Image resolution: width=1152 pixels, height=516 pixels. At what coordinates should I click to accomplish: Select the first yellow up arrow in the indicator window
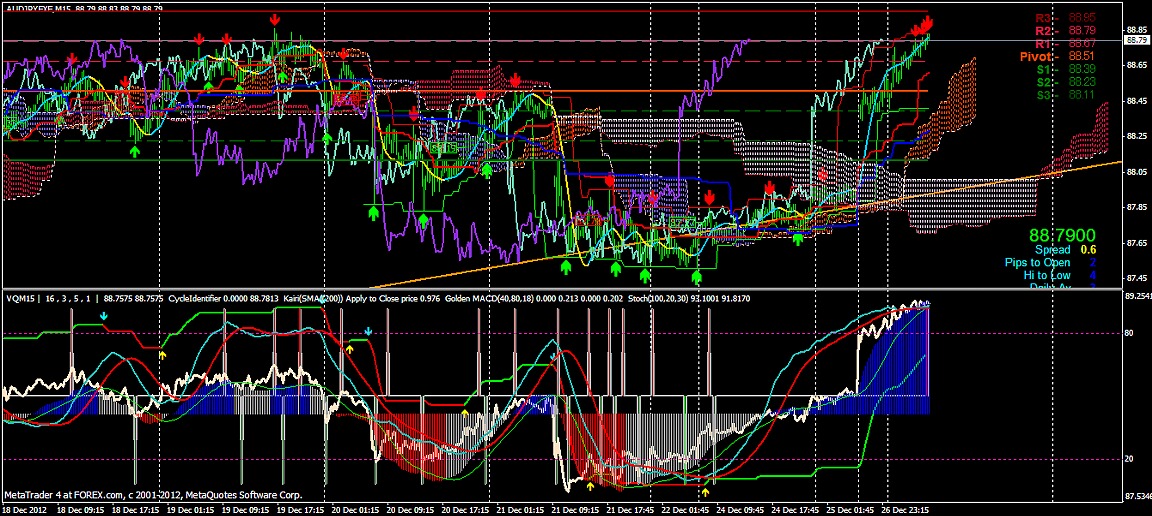pos(164,353)
